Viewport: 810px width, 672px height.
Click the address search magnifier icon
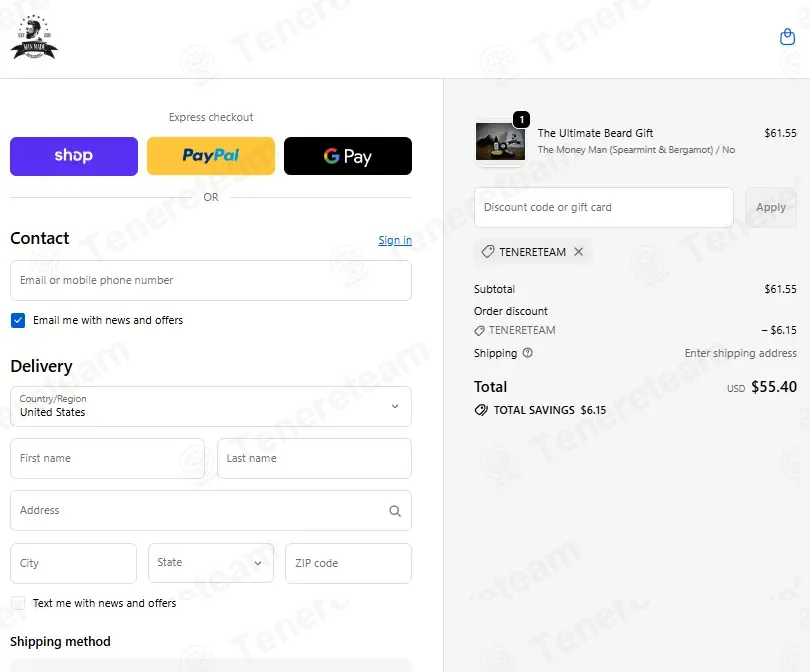pyautogui.click(x=395, y=511)
